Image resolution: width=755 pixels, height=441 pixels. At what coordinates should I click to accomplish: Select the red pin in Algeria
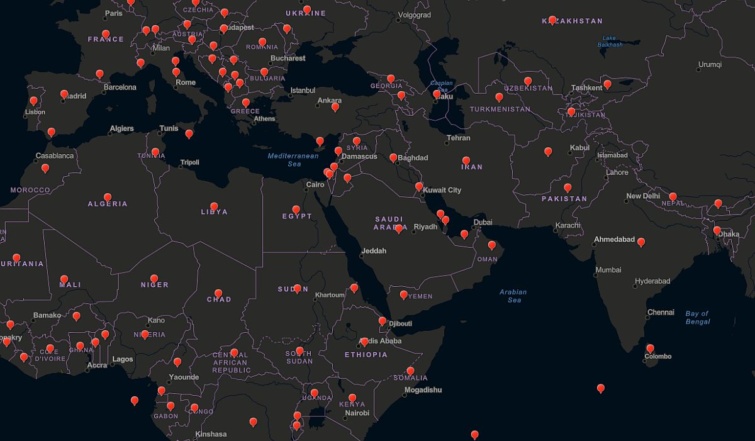click(108, 197)
